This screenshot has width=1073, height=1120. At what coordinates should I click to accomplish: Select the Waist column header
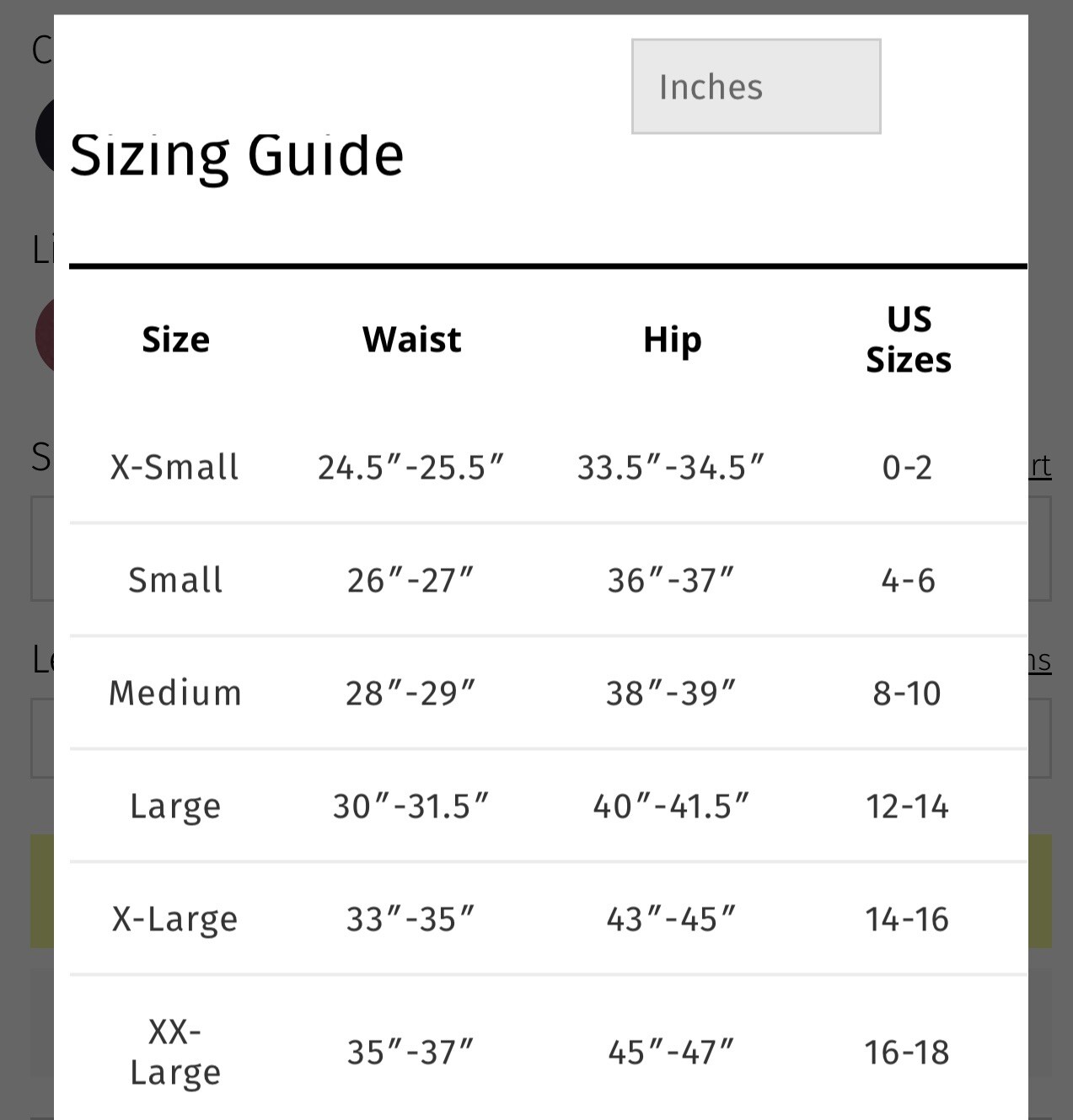coord(411,340)
